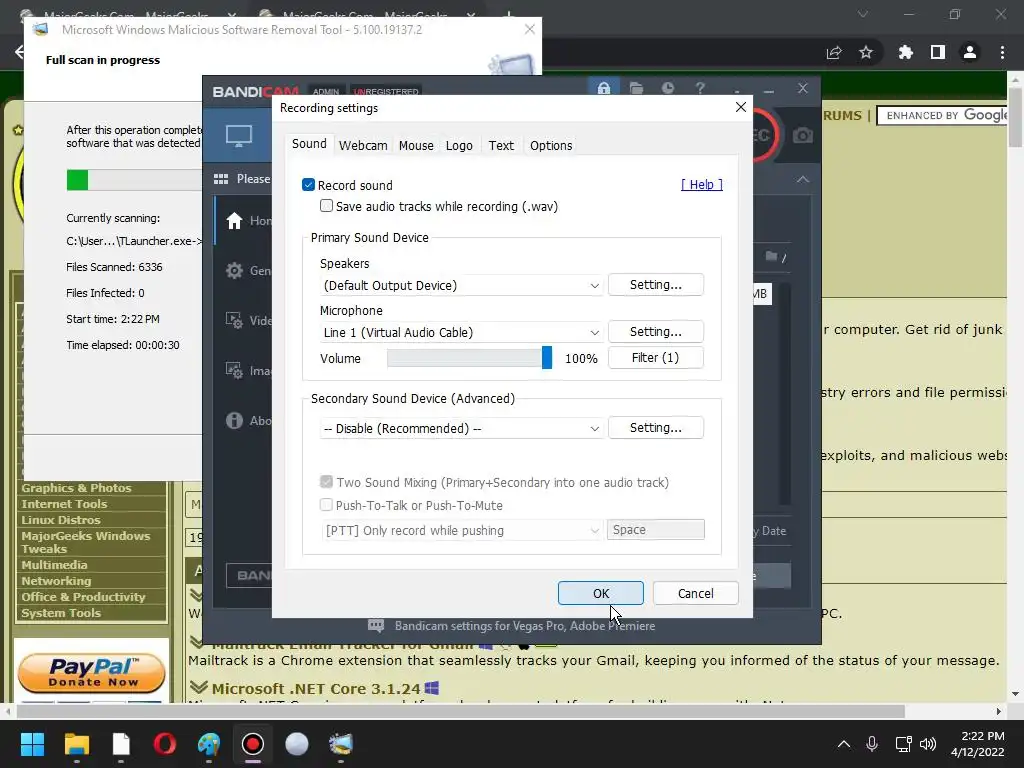This screenshot has width=1024, height=768.
Task: Open Chrome profile avatar icon
Action: pos(970,52)
